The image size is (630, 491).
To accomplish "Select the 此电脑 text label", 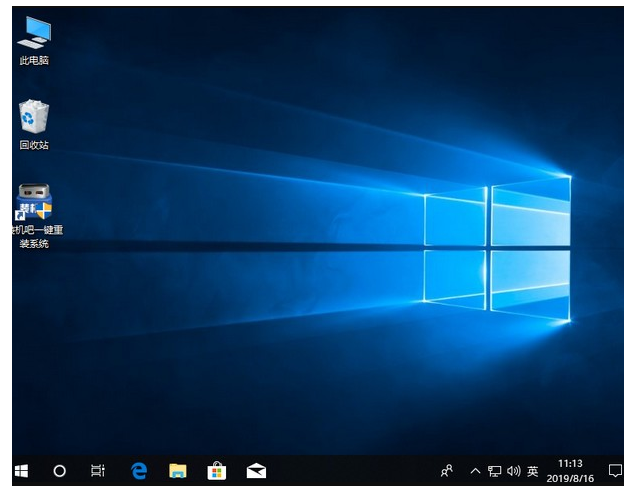I will (x=34, y=60).
